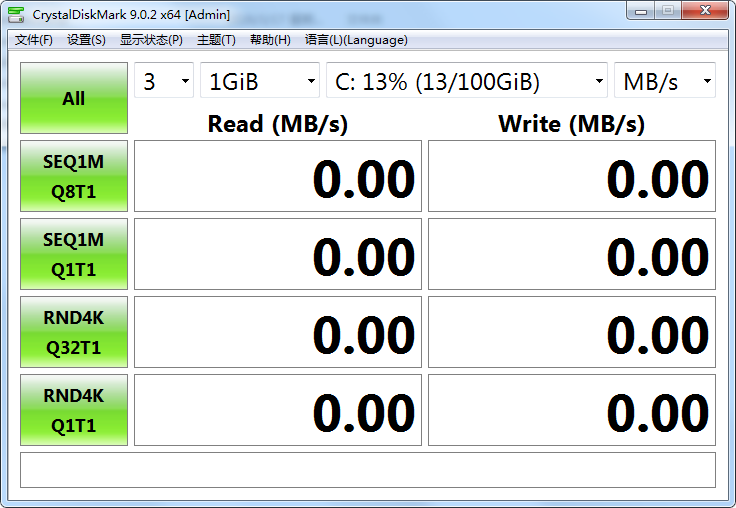Expand the C: 13% drive selector

467,82
